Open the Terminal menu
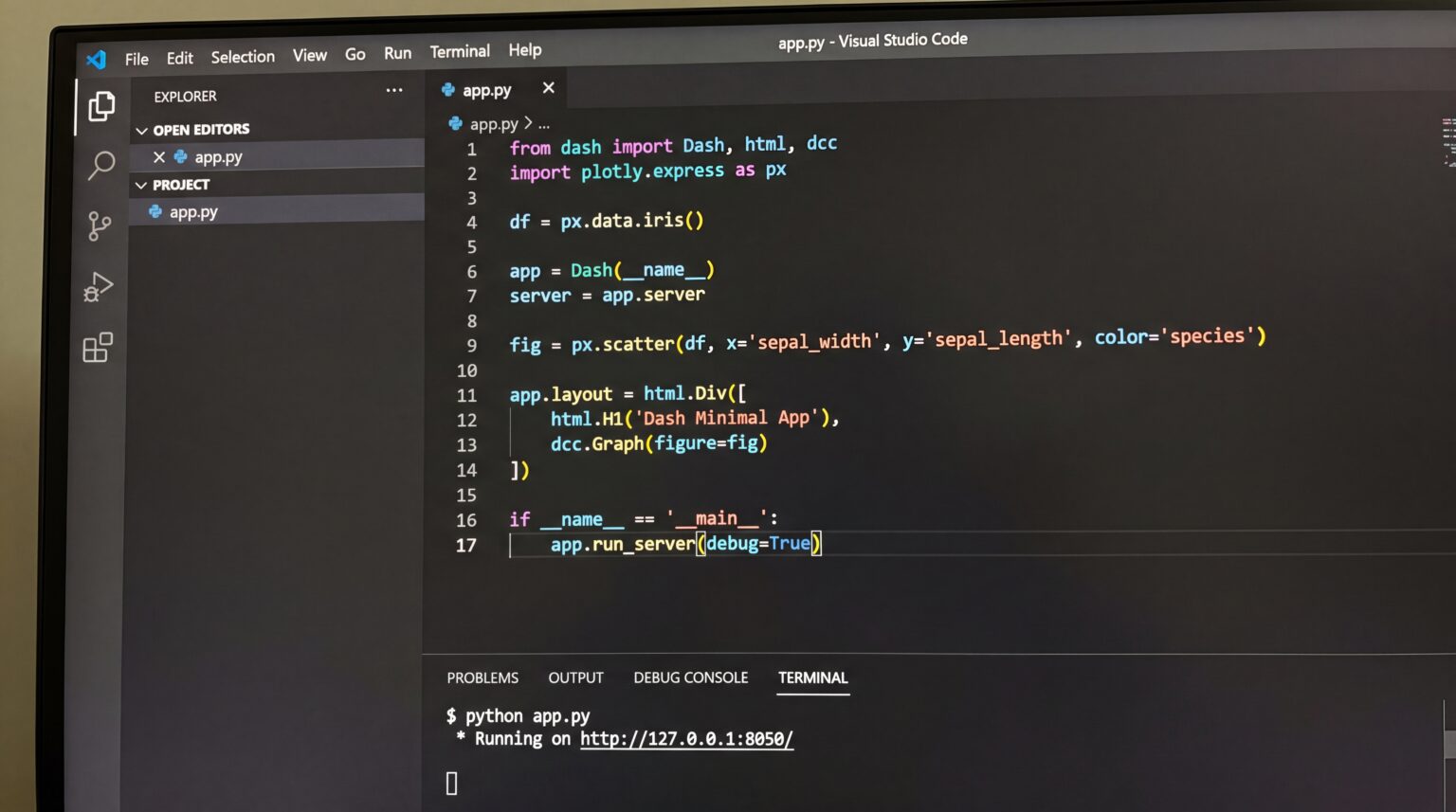This screenshot has width=1456, height=812. [460, 51]
